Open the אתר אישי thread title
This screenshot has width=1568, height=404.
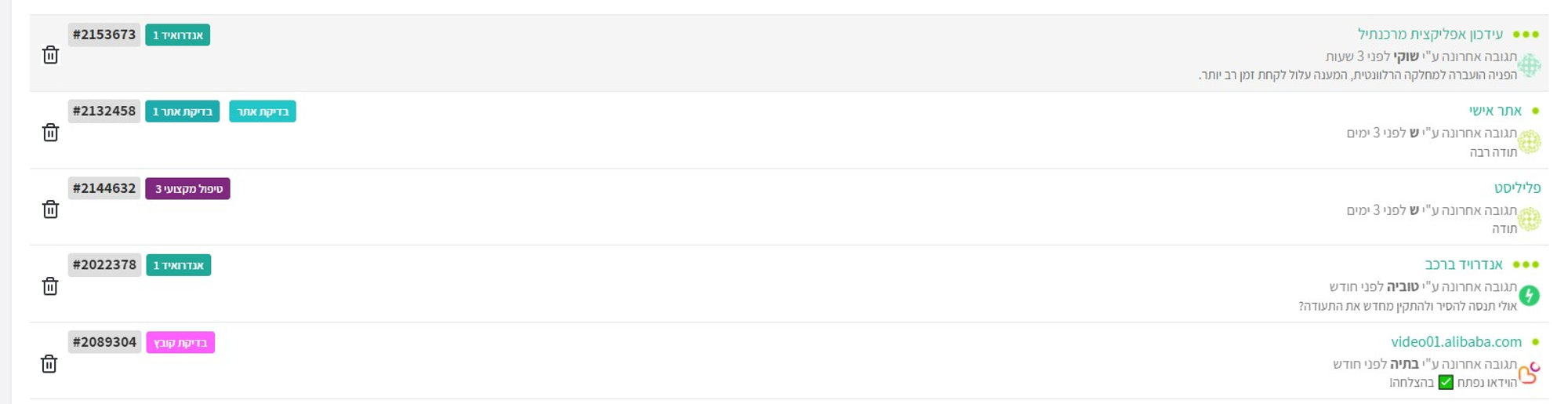pyautogui.click(x=1495, y=111)
